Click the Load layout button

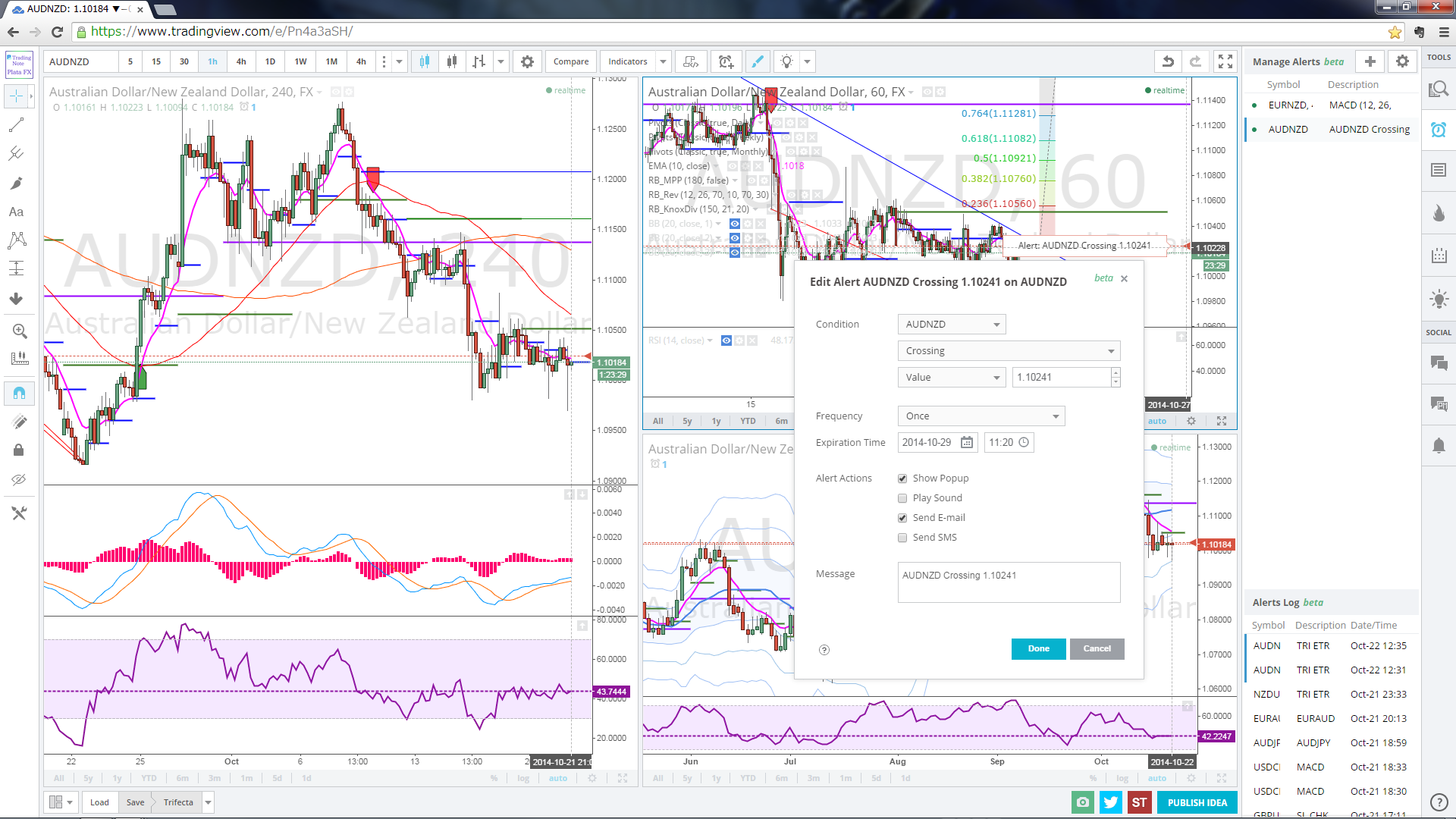tap(99, 802)
